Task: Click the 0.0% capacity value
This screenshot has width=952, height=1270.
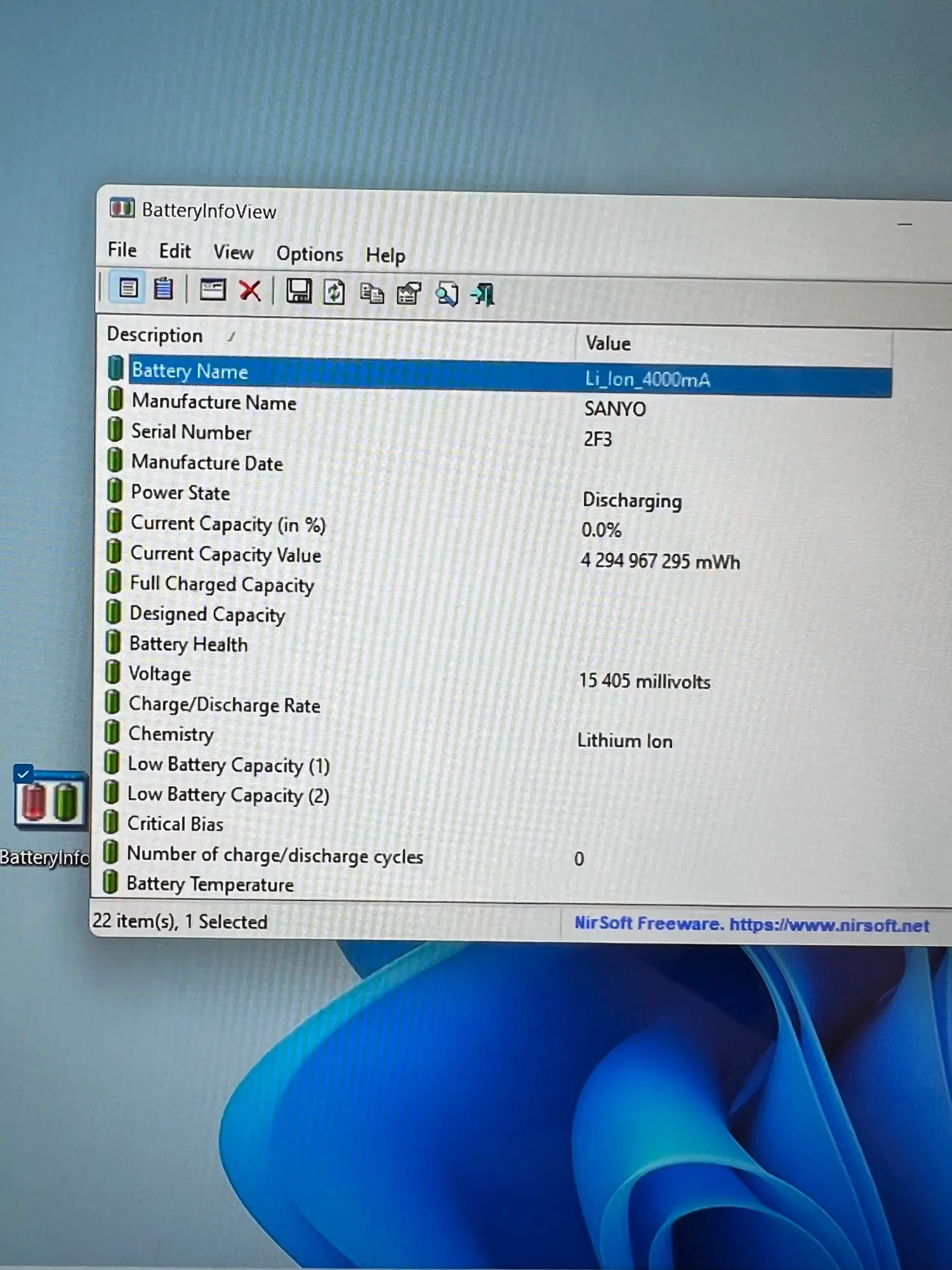Action: pyautogui.click(x=601, y=530)
